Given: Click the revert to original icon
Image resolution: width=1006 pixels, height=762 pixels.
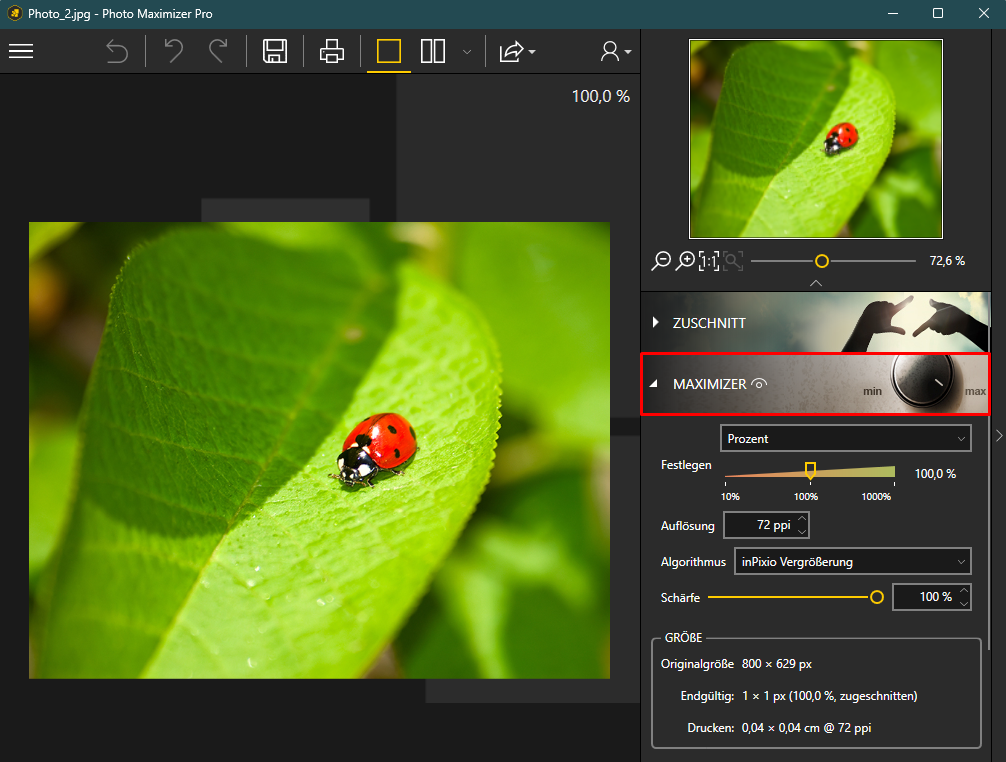Looking at the screenshot, I should click(x=117, y=51).
